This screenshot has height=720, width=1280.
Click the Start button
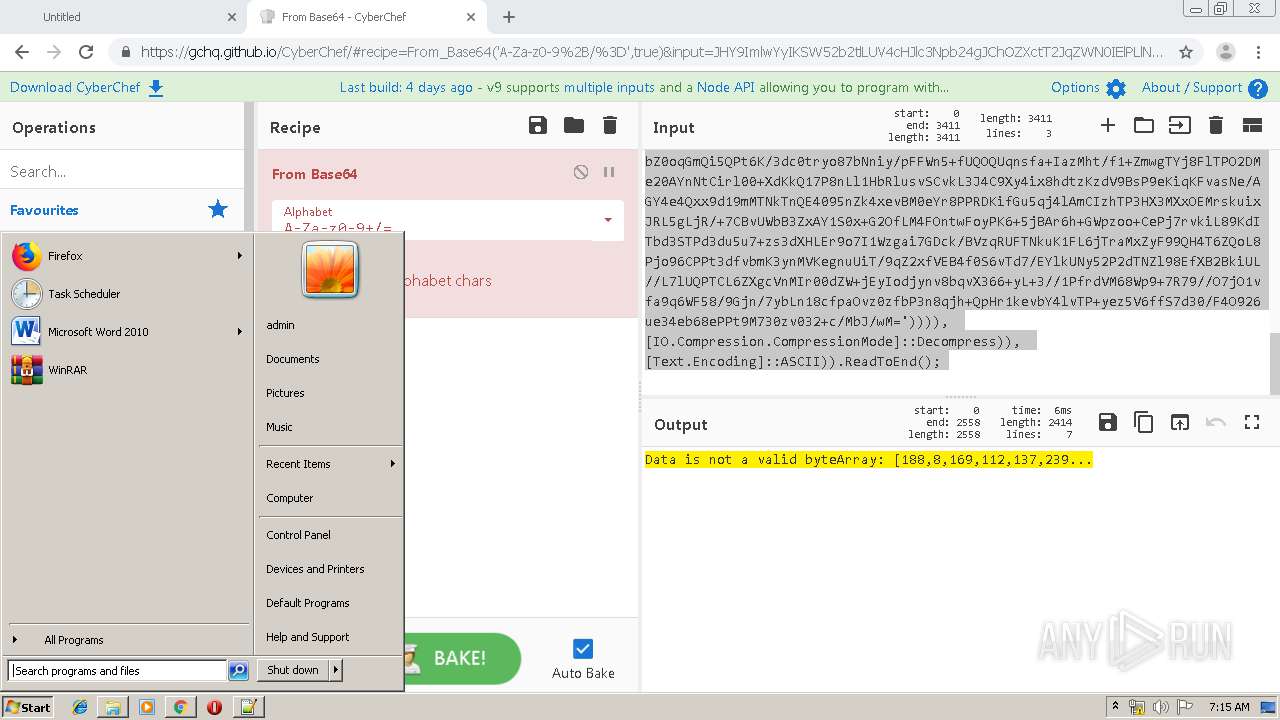27,707
